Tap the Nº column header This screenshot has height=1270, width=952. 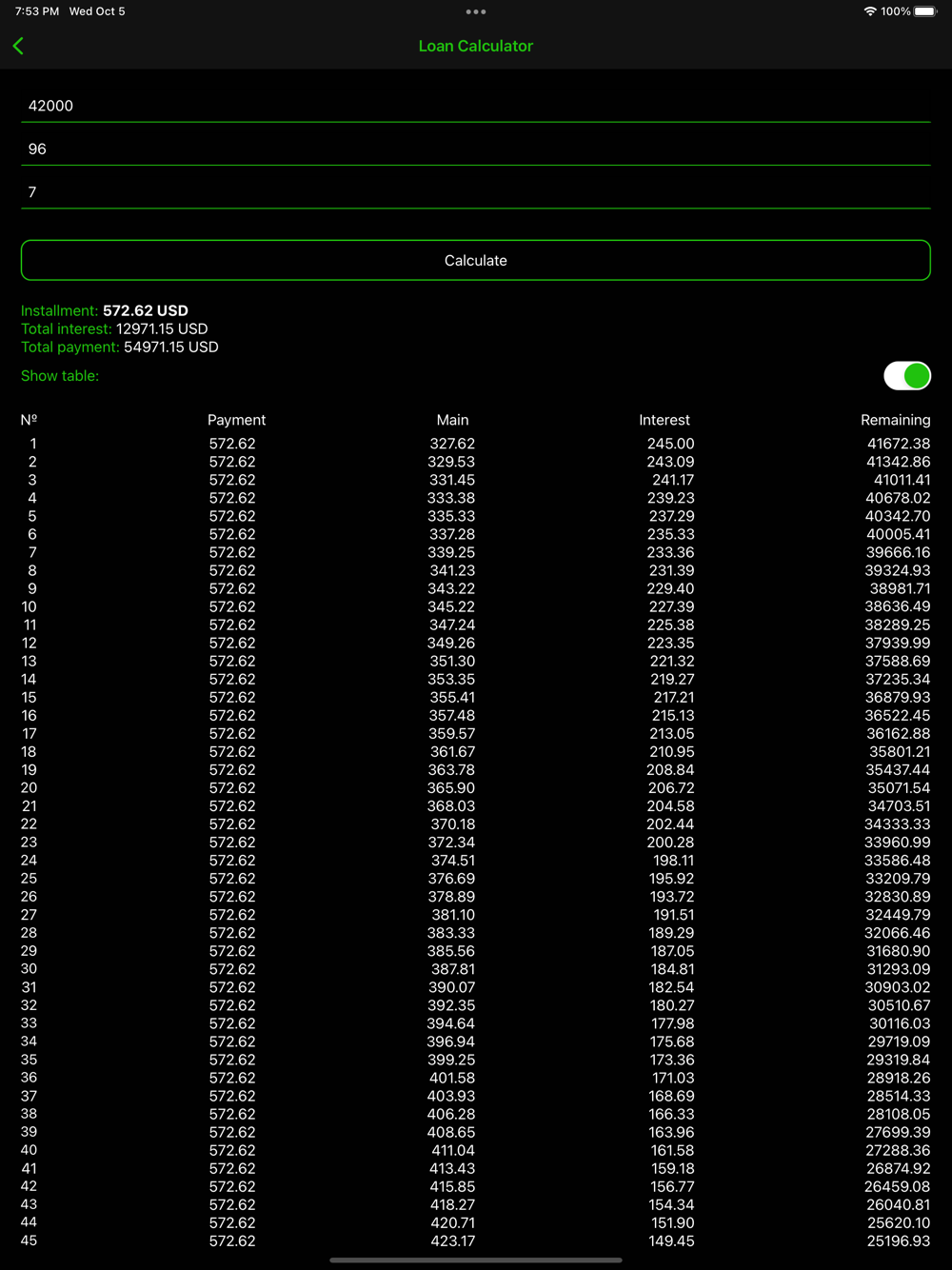click(x=29, y=420)
